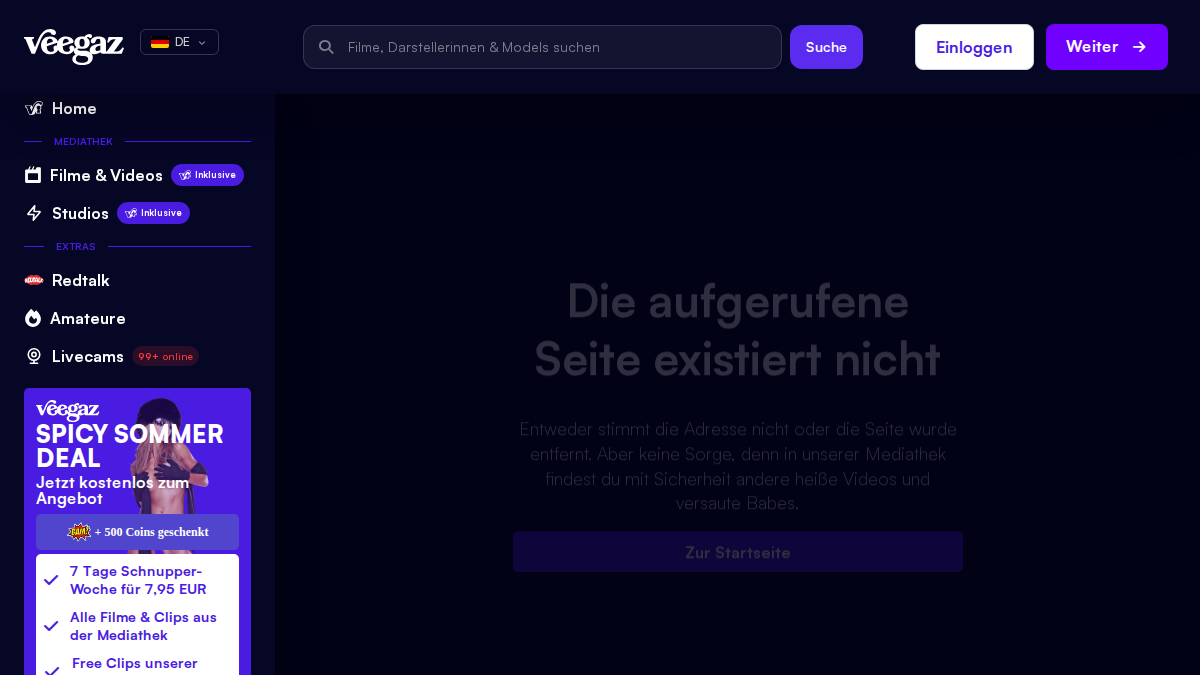Click the clapperboard icon beside Filme & Videos
This screenshot has width=1200, height=675.
33,175
